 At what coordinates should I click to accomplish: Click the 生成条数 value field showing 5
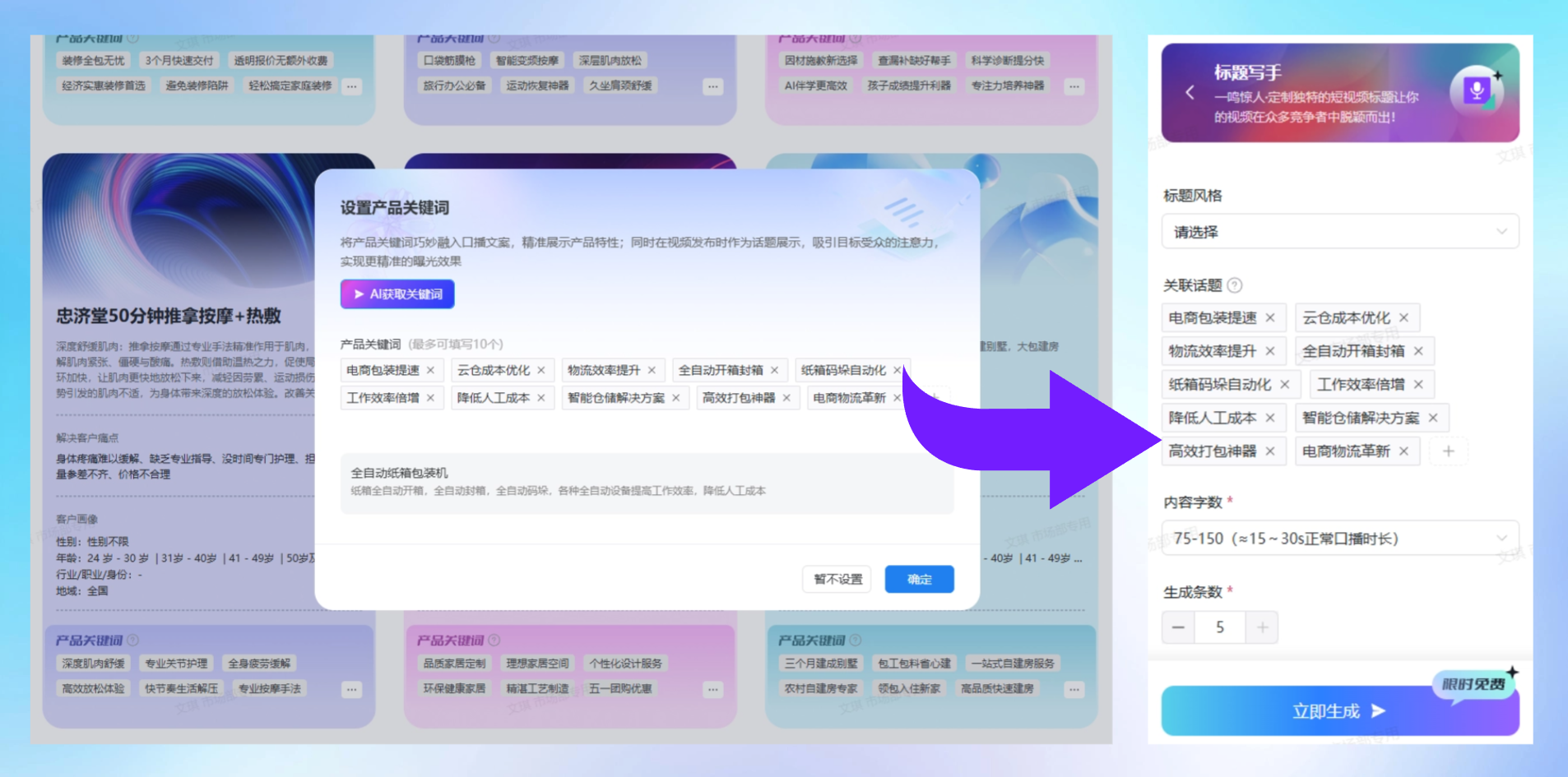click(x=1221, y=627)
